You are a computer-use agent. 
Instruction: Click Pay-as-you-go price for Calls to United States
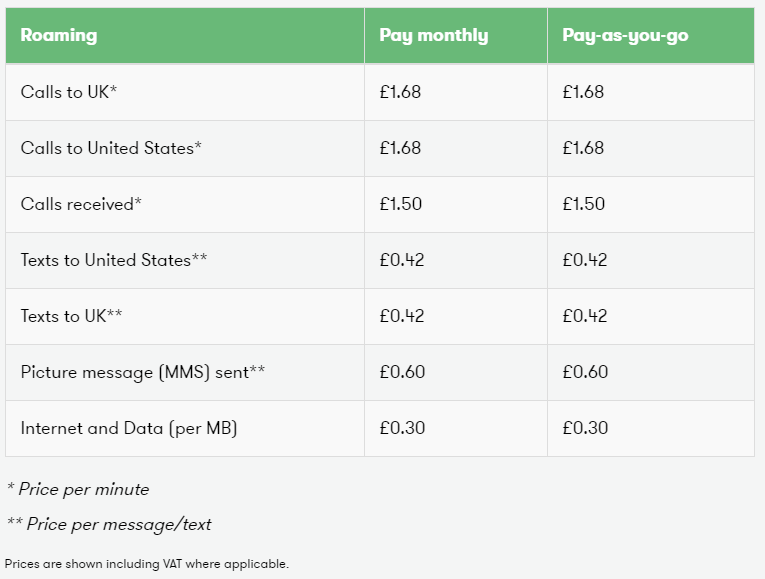(583, 148)
